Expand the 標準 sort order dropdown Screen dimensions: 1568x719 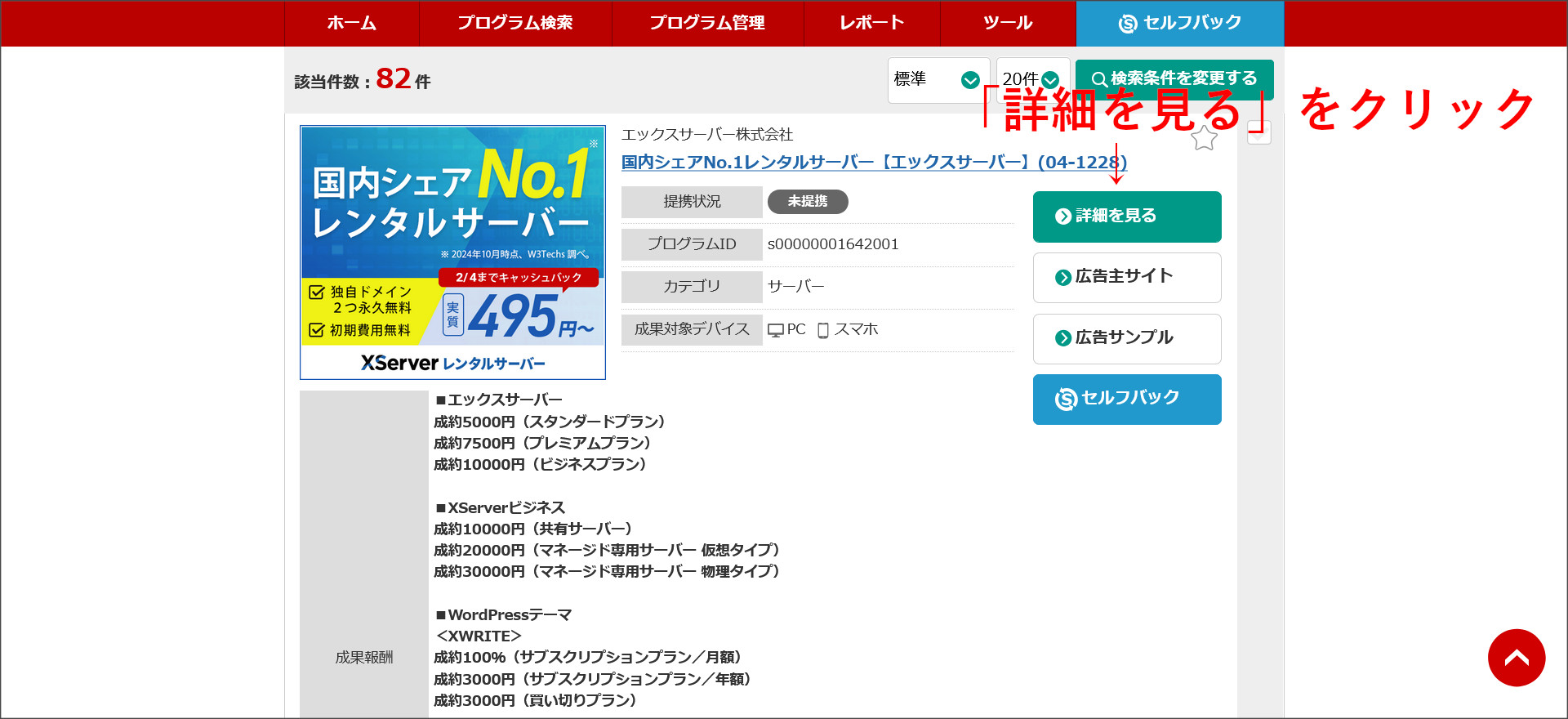(938, 80)
